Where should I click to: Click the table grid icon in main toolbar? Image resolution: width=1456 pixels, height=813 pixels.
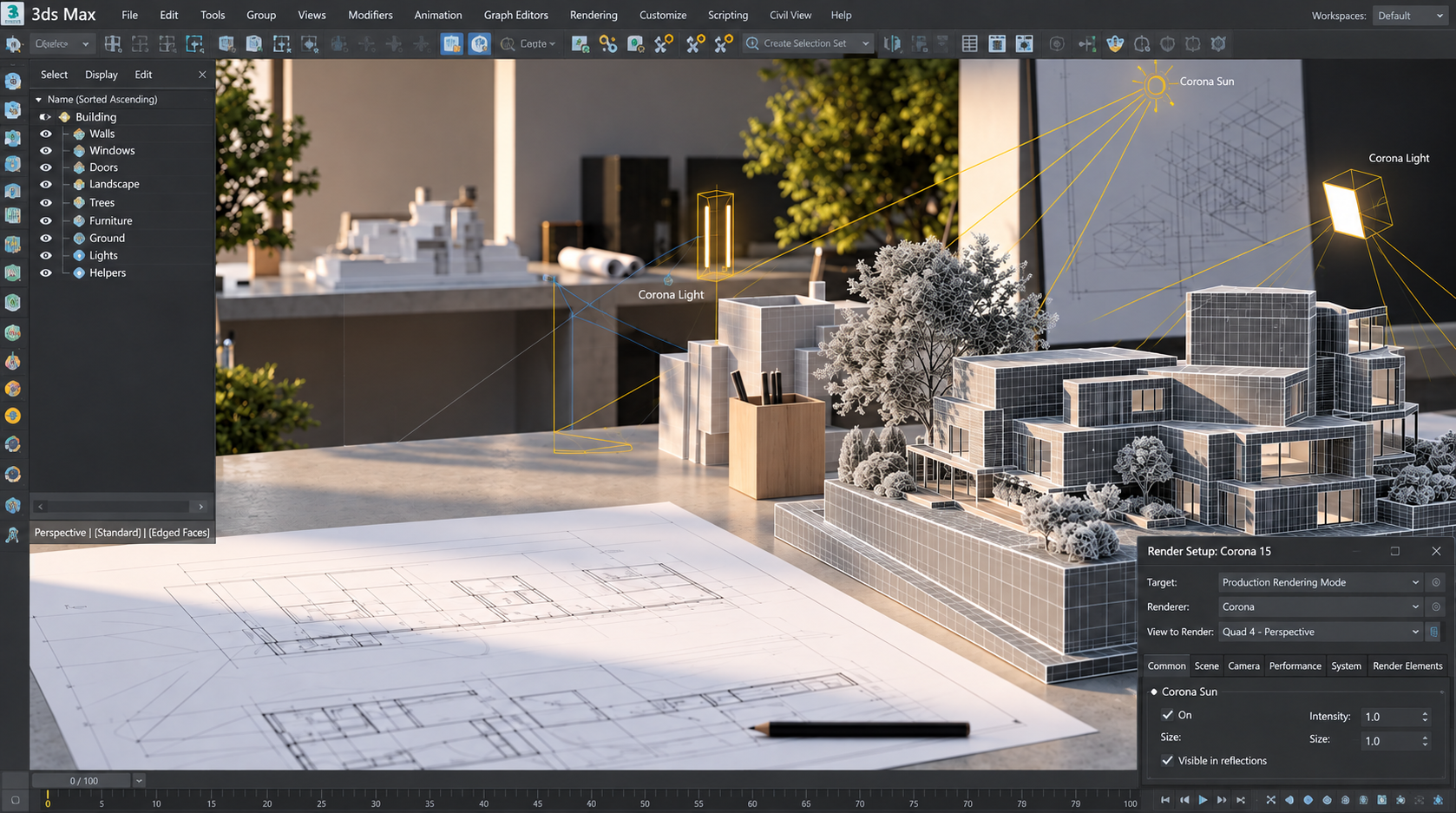(x=970, y=43)
